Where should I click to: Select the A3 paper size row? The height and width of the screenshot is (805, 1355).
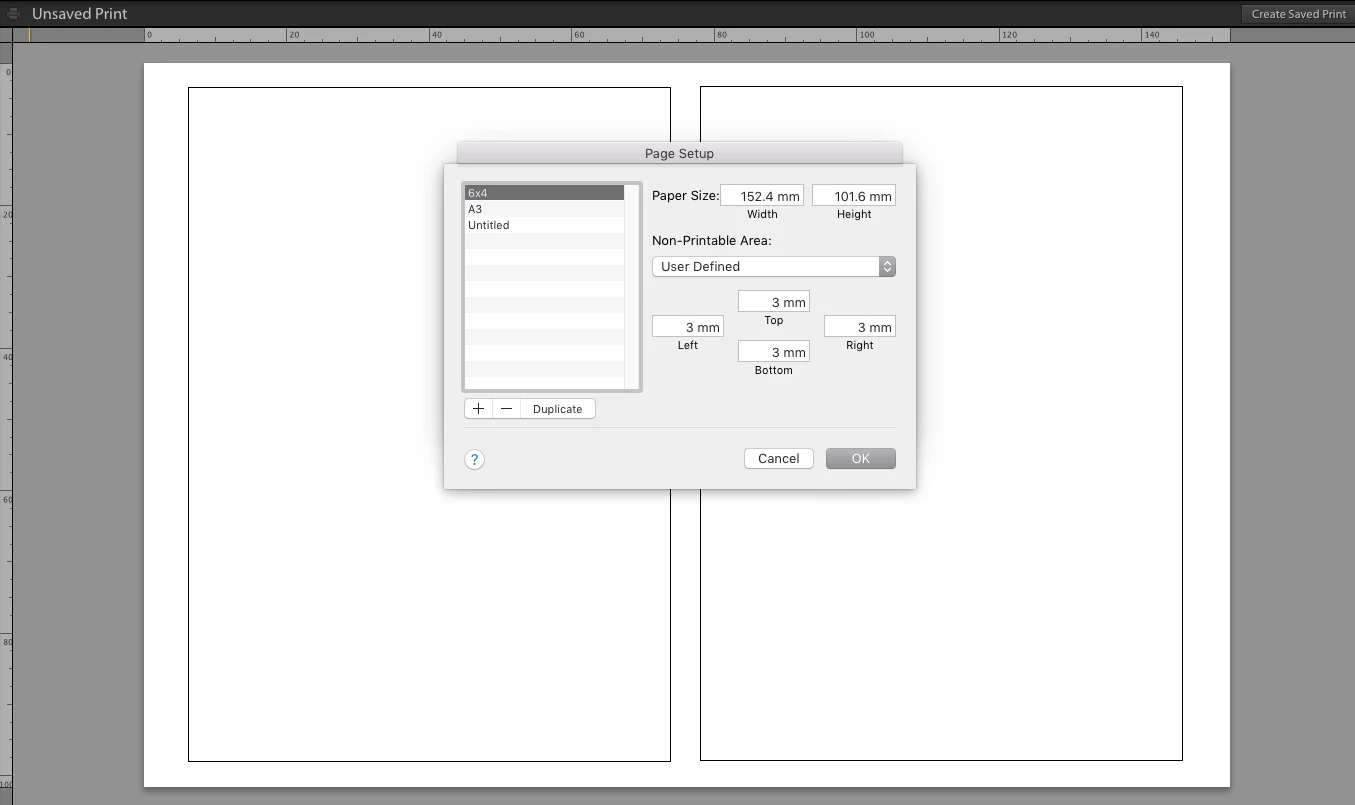(545, 209)
